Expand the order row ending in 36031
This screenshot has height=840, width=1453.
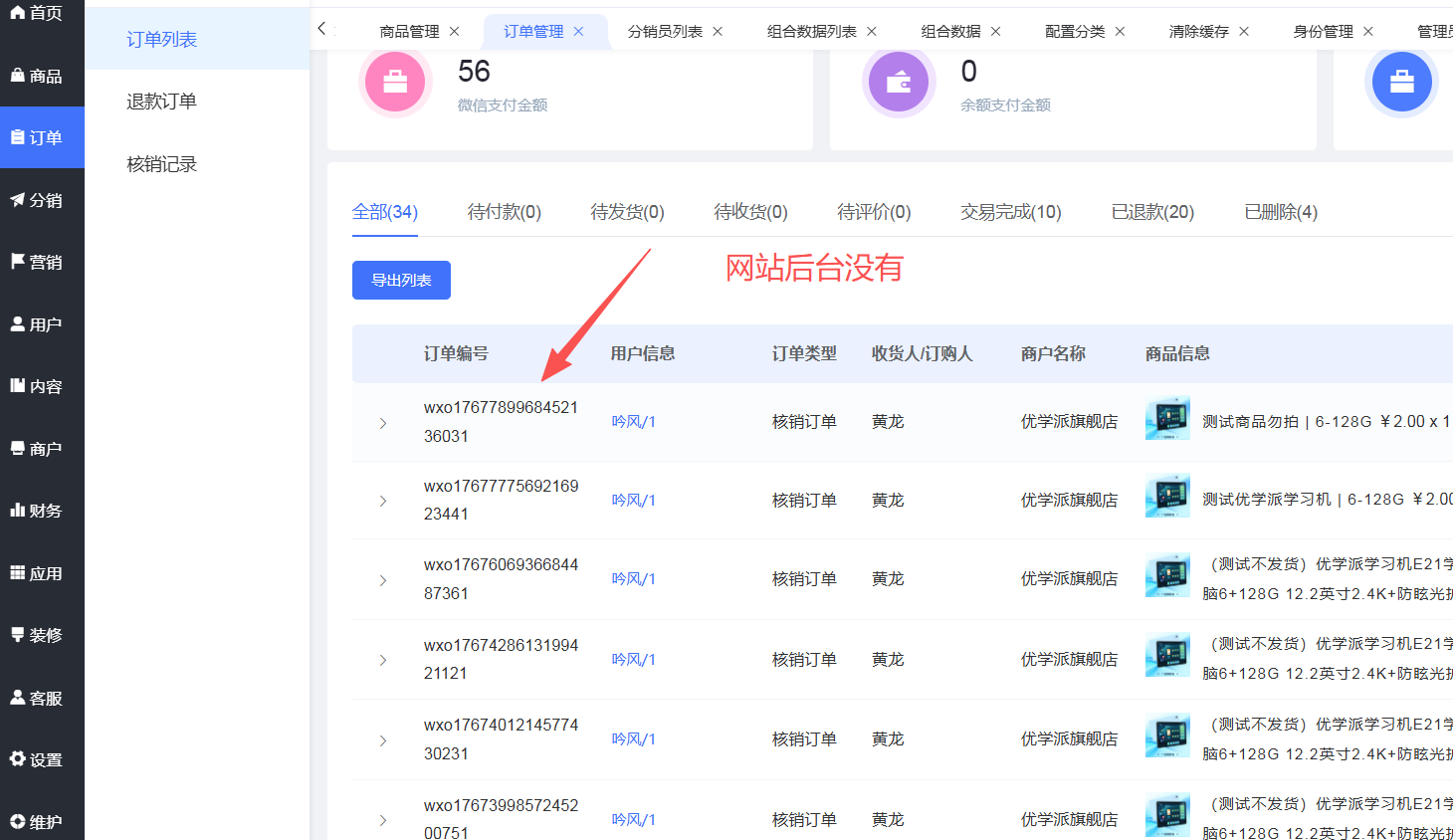pos(383,423)
